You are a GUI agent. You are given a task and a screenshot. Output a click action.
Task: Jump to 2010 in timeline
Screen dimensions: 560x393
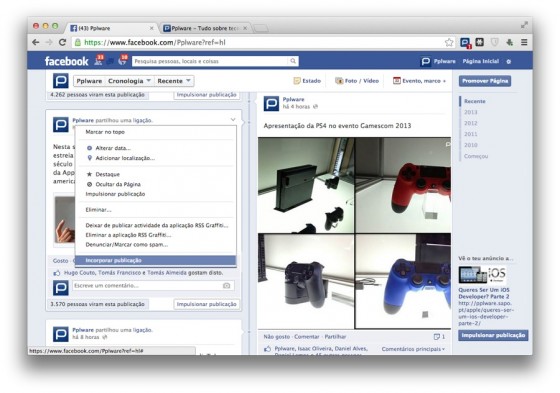tap(470, 145)
